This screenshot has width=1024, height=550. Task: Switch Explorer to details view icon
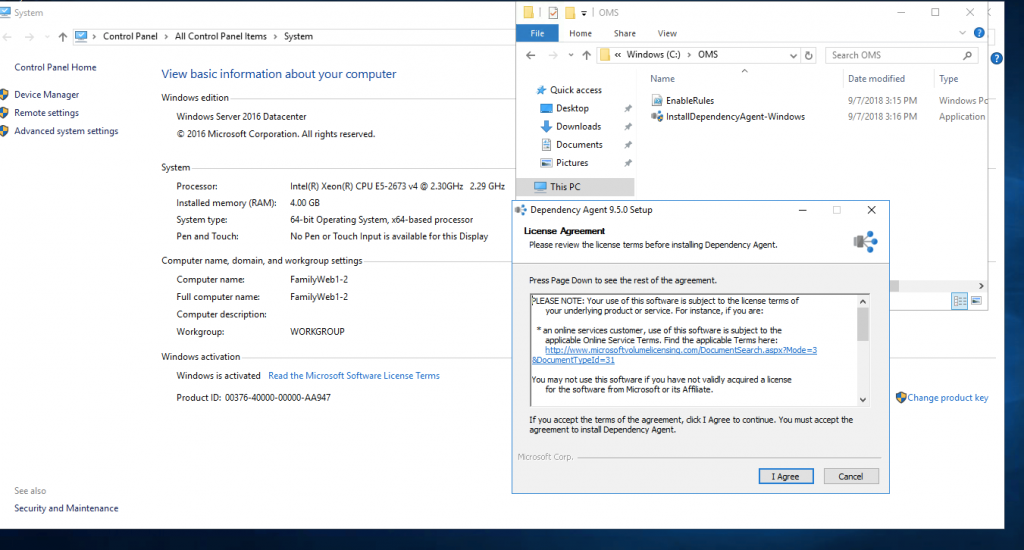pos(959,301)
